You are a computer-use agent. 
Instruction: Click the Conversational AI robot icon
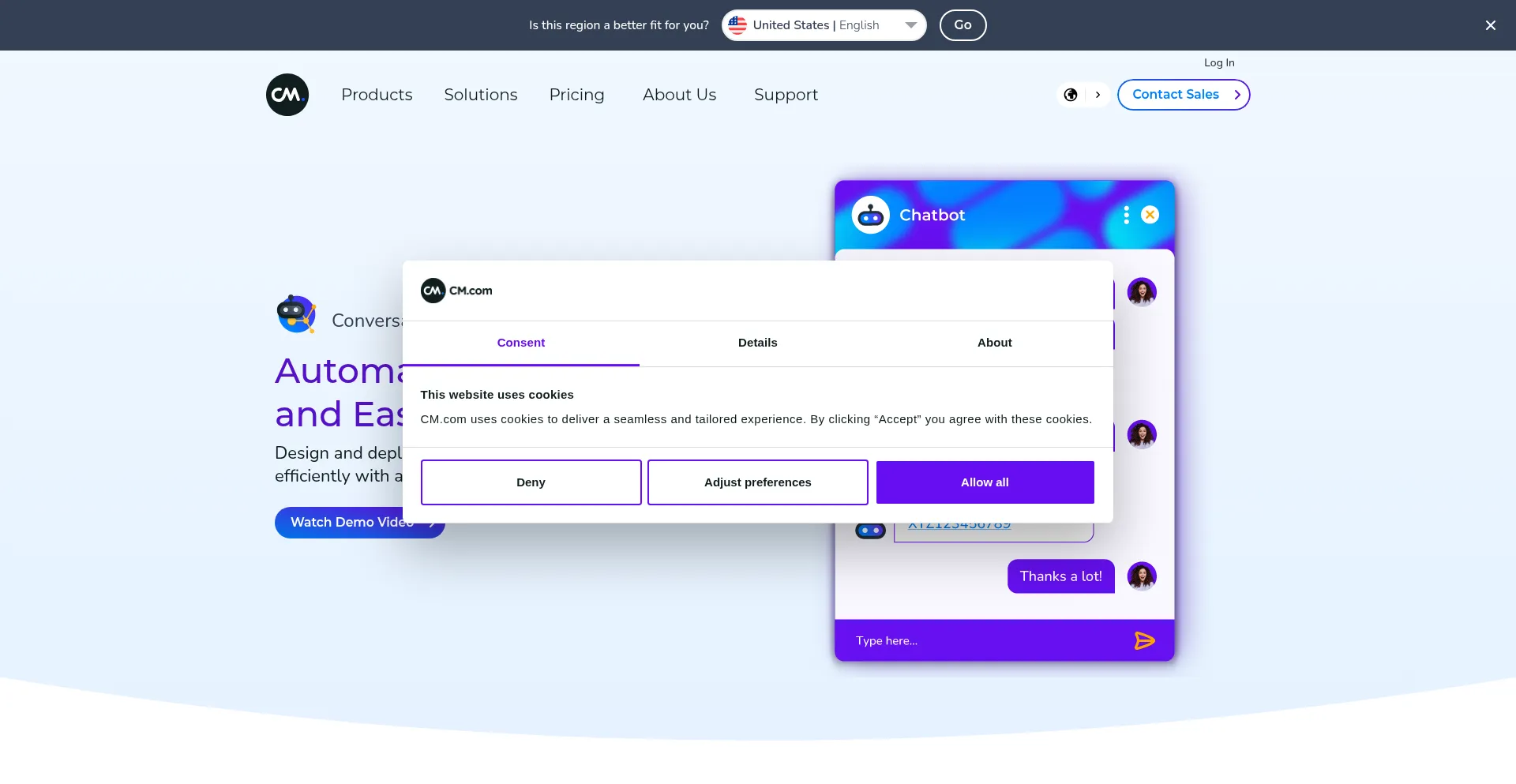point(297,314)
